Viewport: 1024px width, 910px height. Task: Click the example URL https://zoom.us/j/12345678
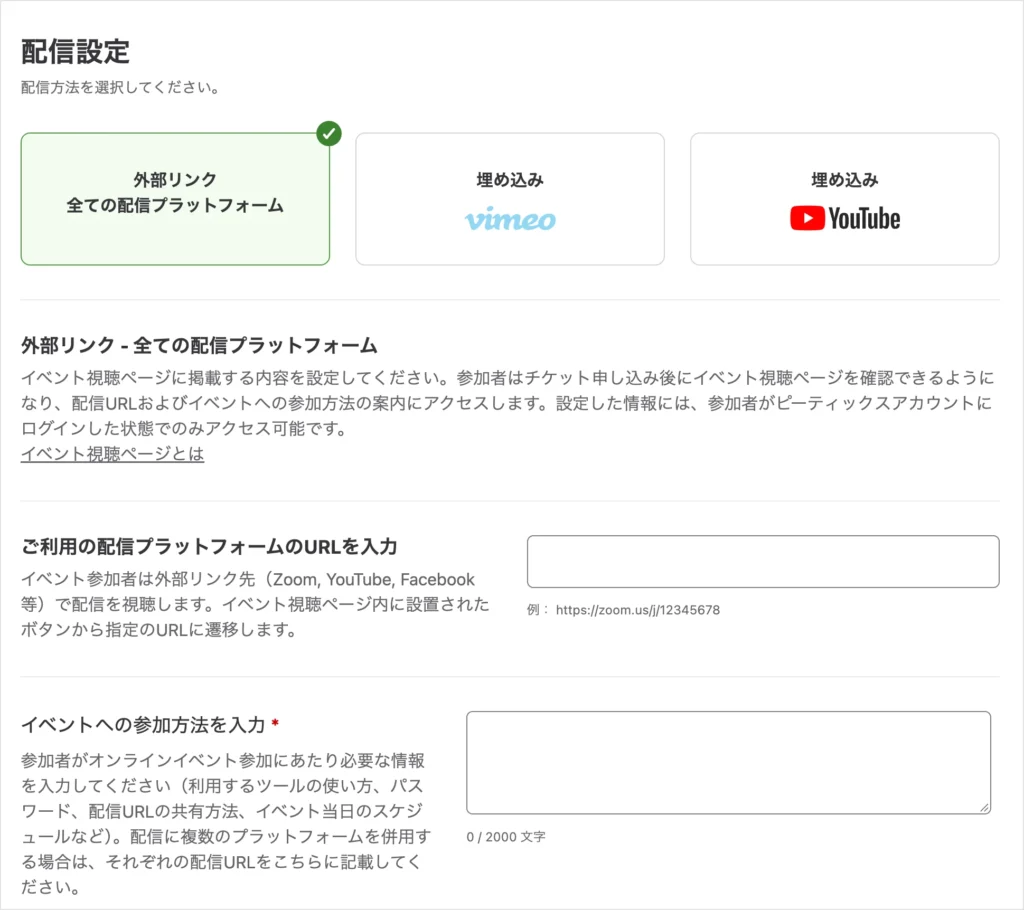click(638, 610)
